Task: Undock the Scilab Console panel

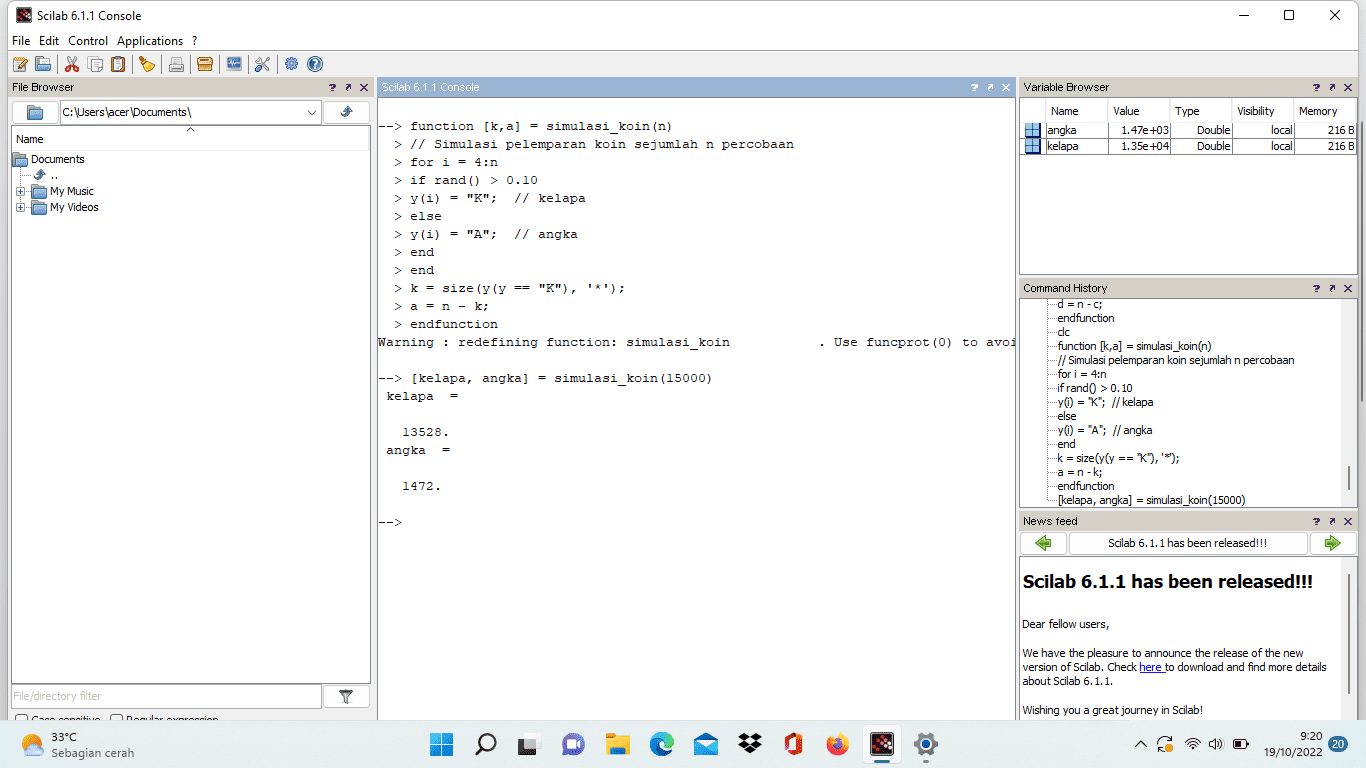Action: [x=990, y=87]
